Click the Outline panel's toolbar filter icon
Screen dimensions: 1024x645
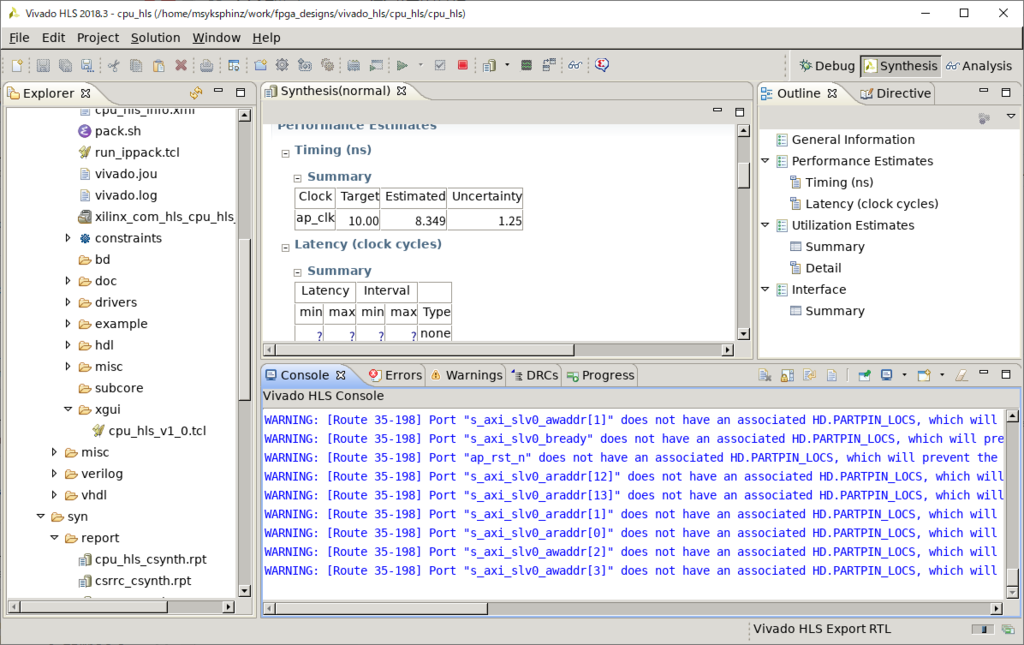click(x=984, y=118)
